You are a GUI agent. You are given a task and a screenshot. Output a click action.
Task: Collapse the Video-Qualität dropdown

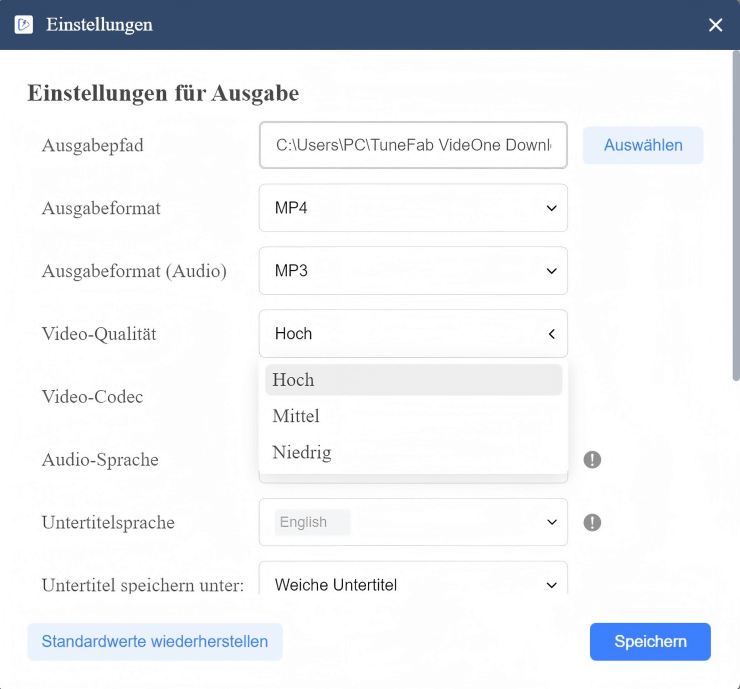(413, 334)
